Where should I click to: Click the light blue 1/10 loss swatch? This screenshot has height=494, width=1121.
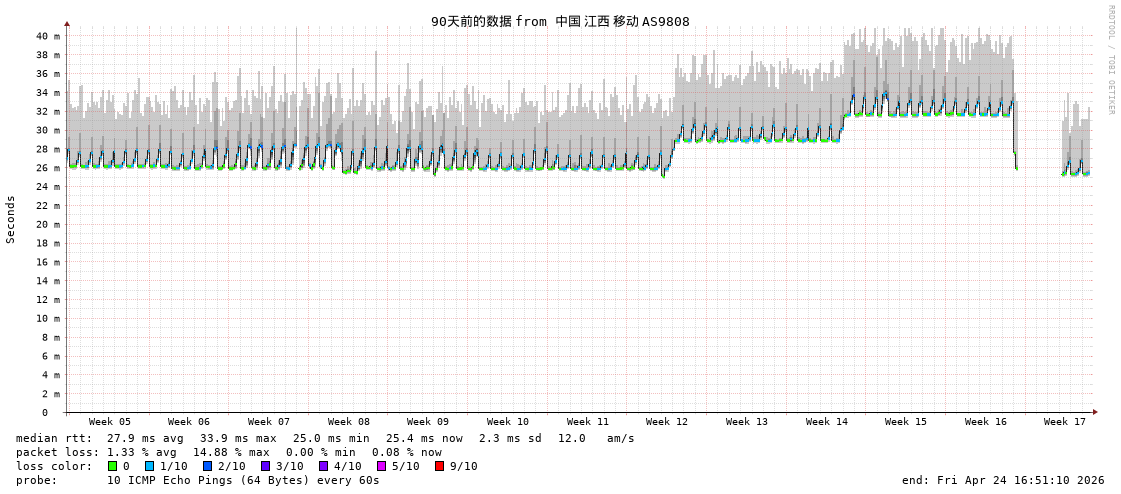tap(149, 466)
